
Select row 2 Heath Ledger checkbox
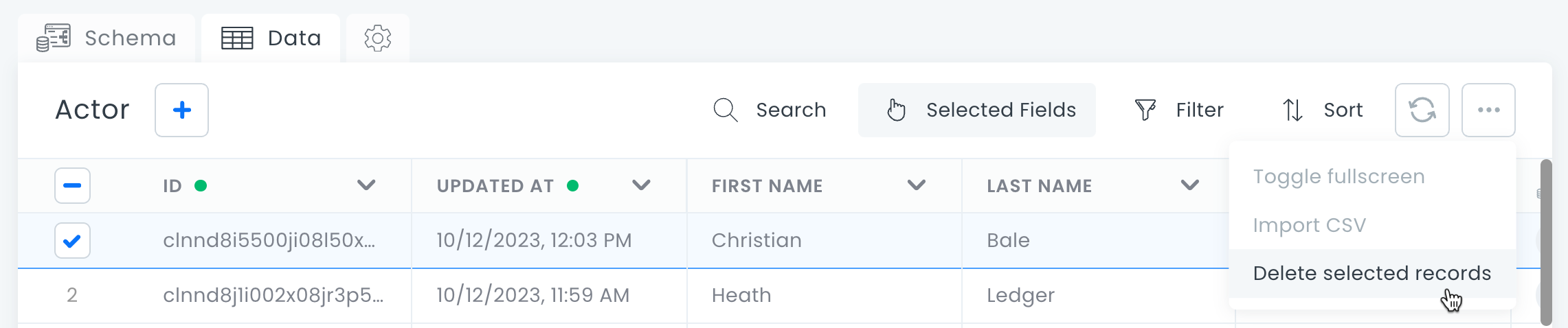click(72, 295)
